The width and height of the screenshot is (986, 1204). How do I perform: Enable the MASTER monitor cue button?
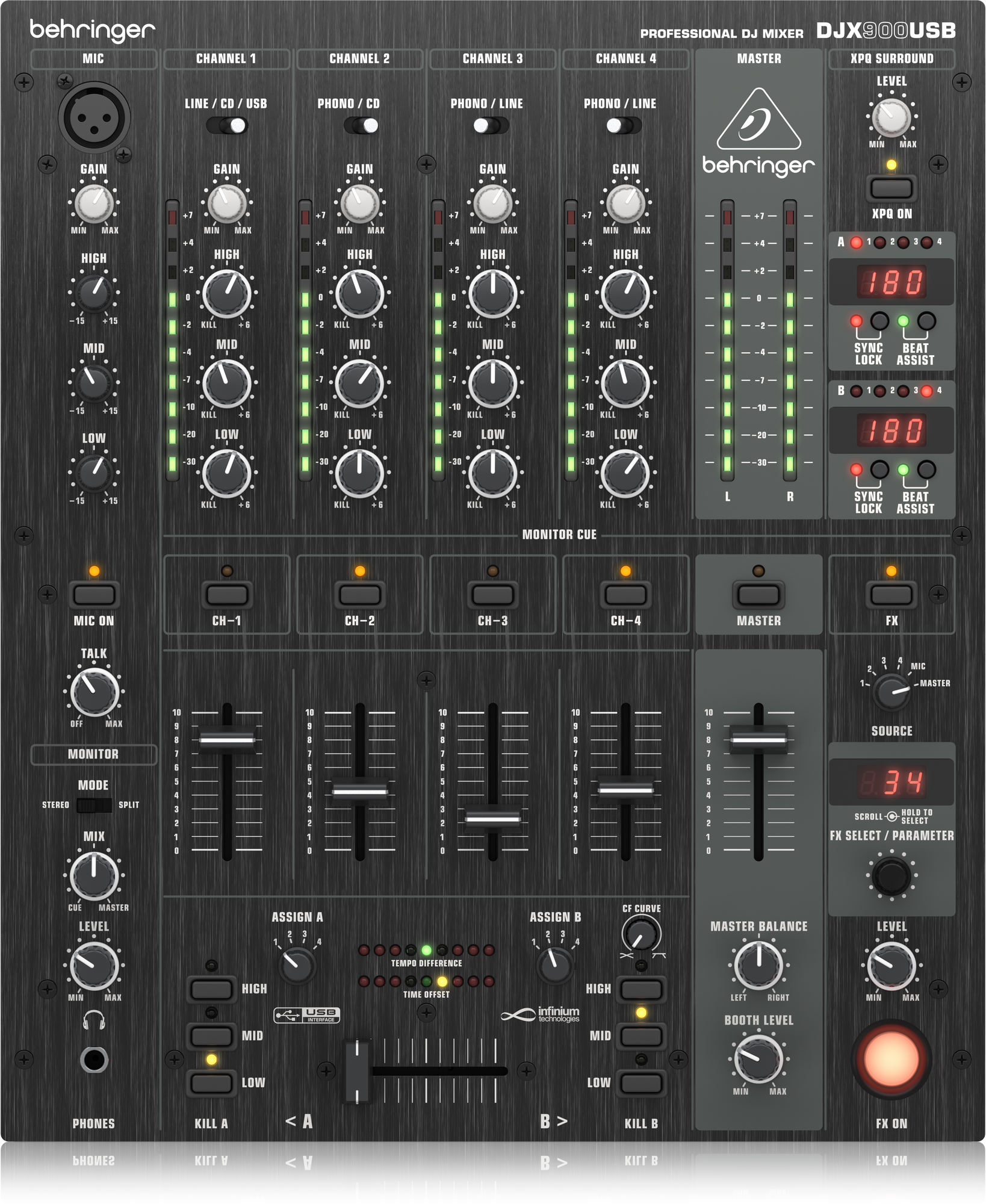click(x=759, y=594)
